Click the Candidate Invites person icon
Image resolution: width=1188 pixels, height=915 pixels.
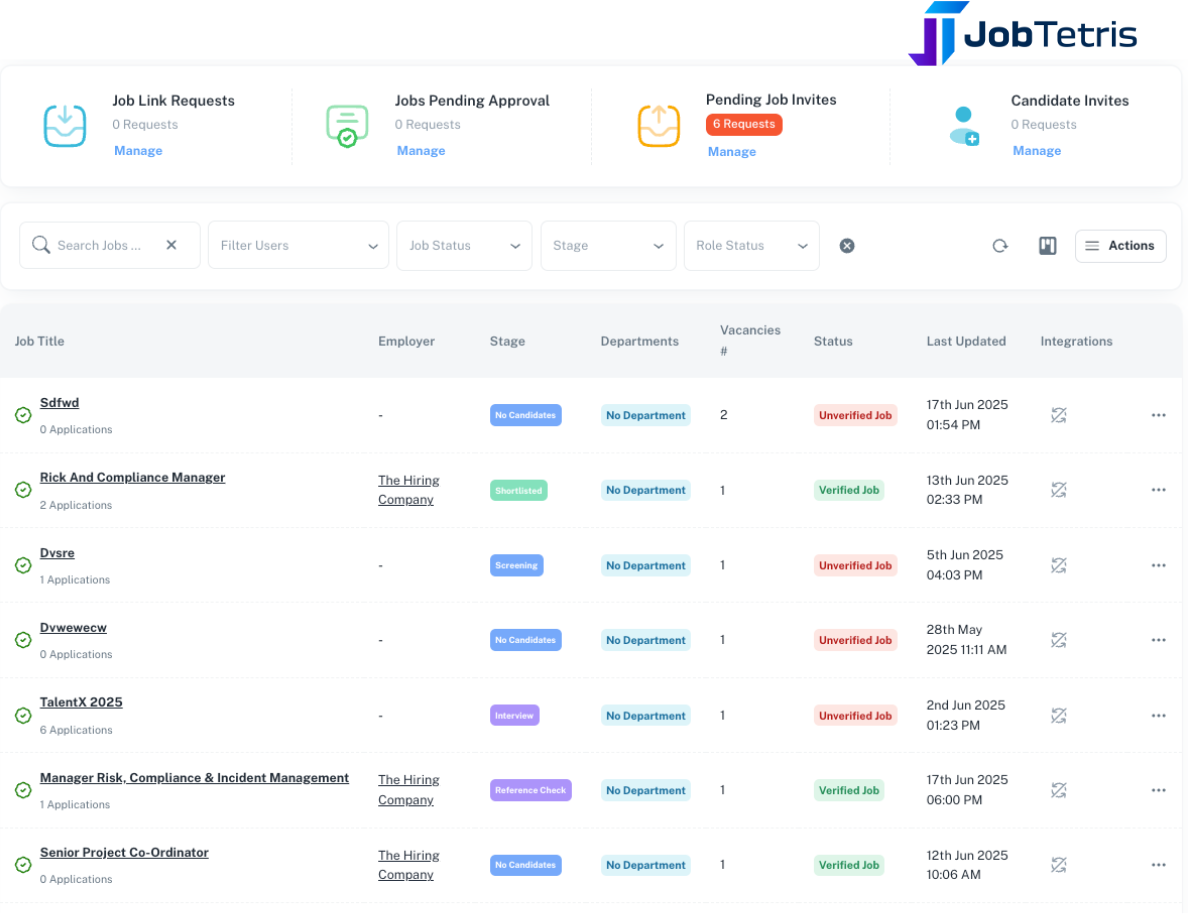[964, 126]
